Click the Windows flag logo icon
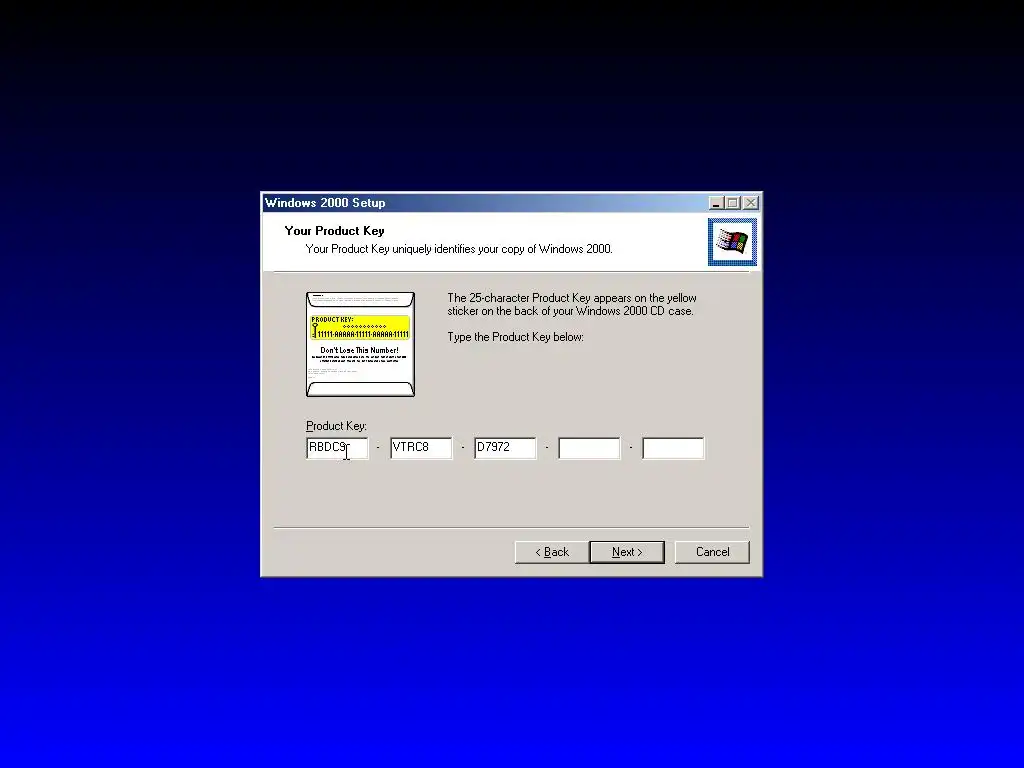 732,242
